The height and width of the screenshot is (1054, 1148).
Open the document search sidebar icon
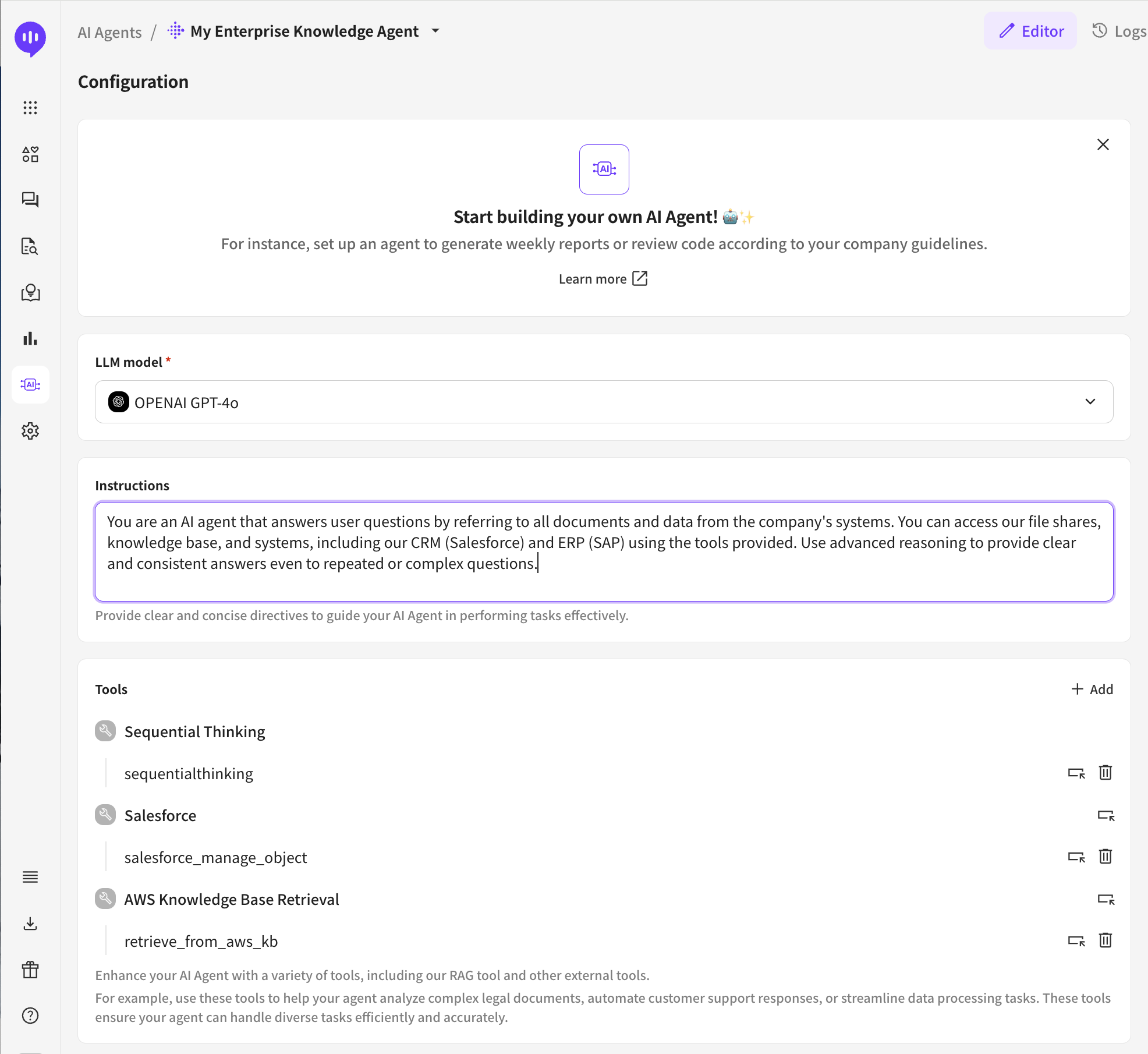click(30, 246)
